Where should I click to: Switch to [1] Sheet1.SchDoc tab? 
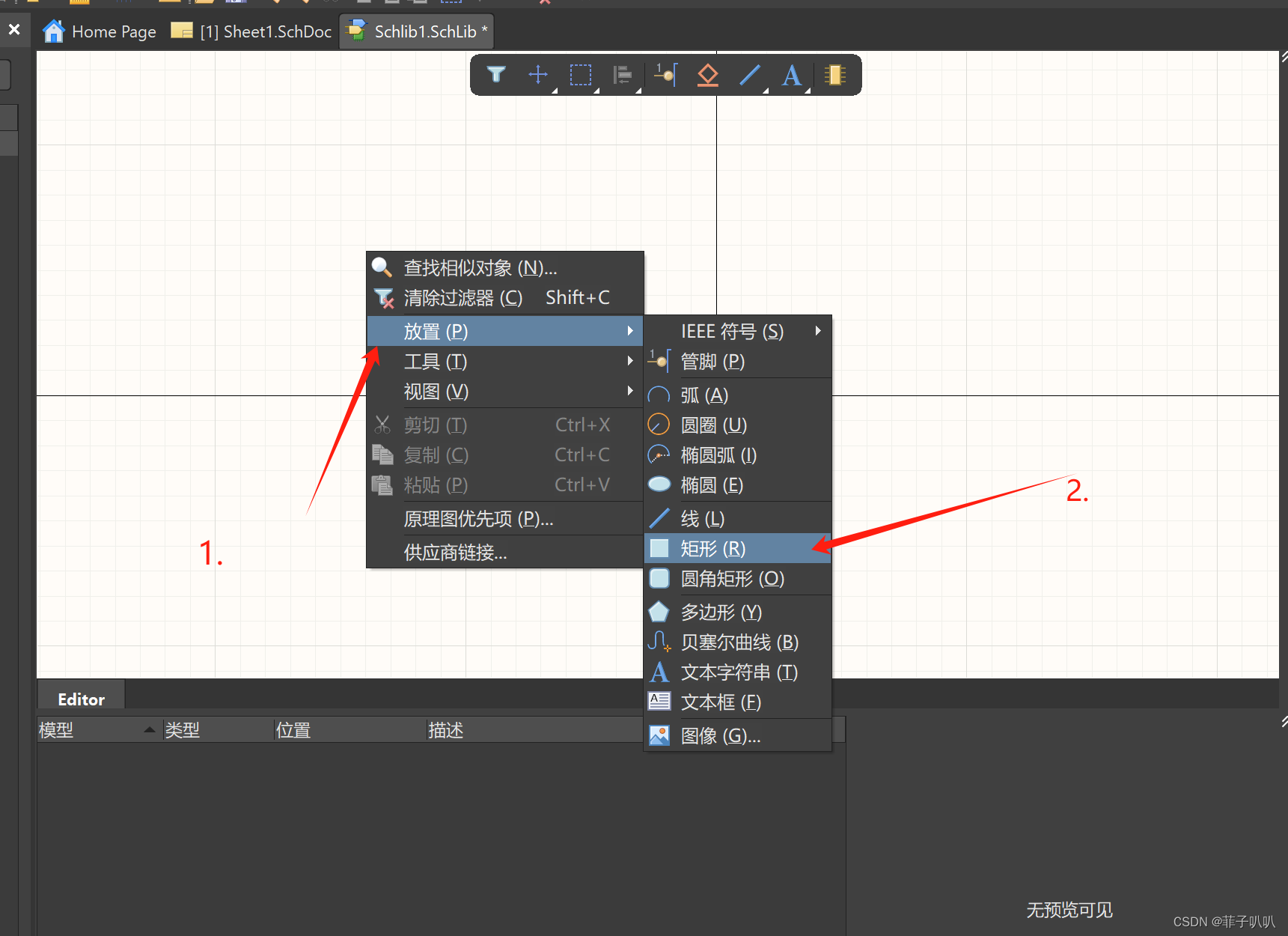pos(251,31)
